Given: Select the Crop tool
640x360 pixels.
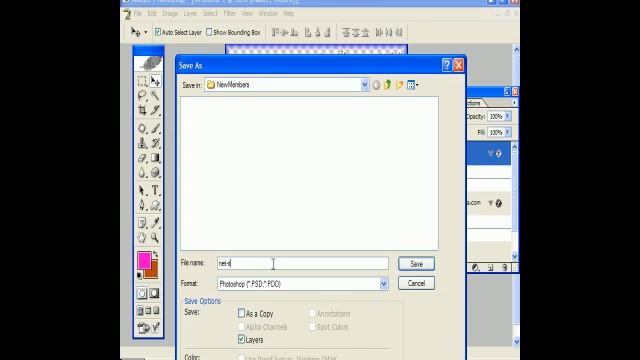Looking at the screenshot, I should (x=142, y=110).
